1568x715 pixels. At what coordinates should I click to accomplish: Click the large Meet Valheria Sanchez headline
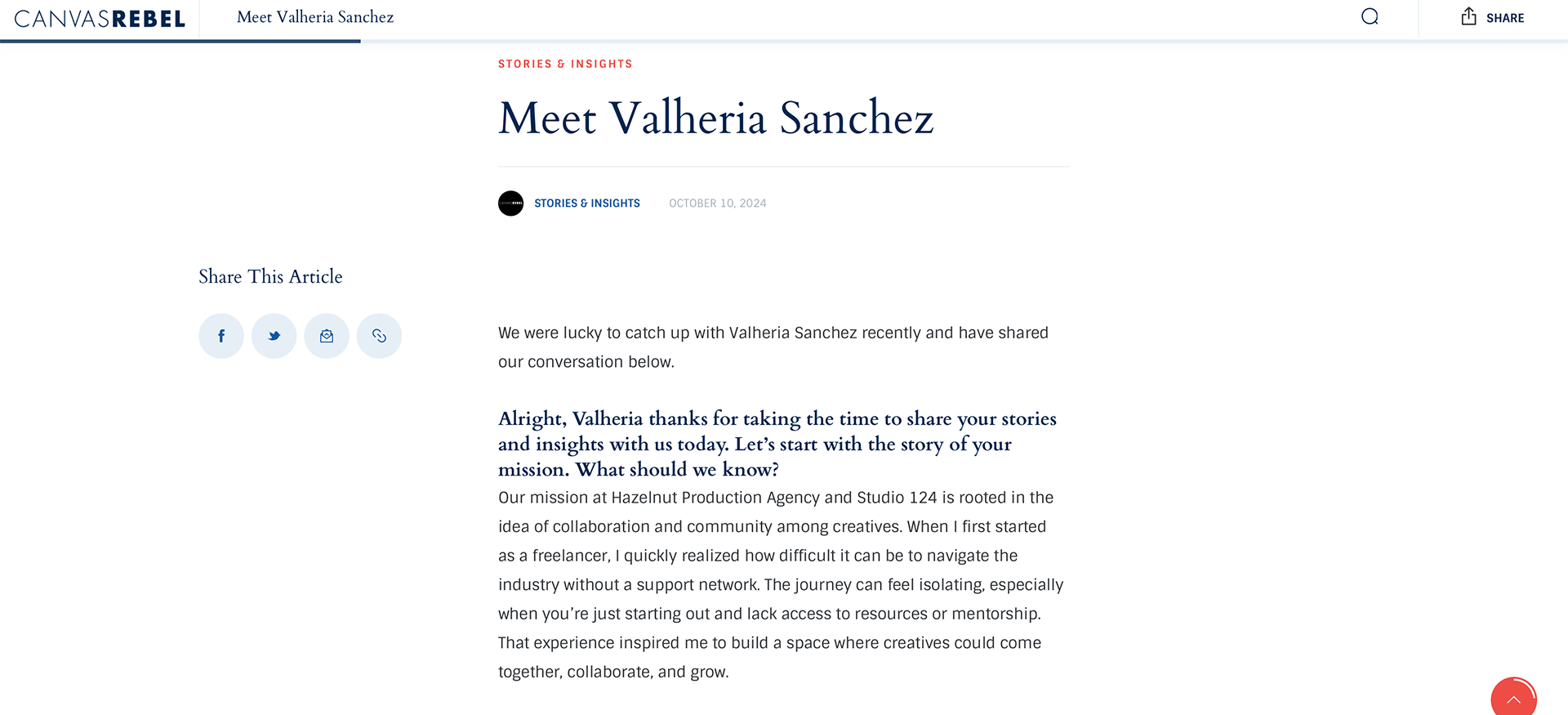pos(715,118)
